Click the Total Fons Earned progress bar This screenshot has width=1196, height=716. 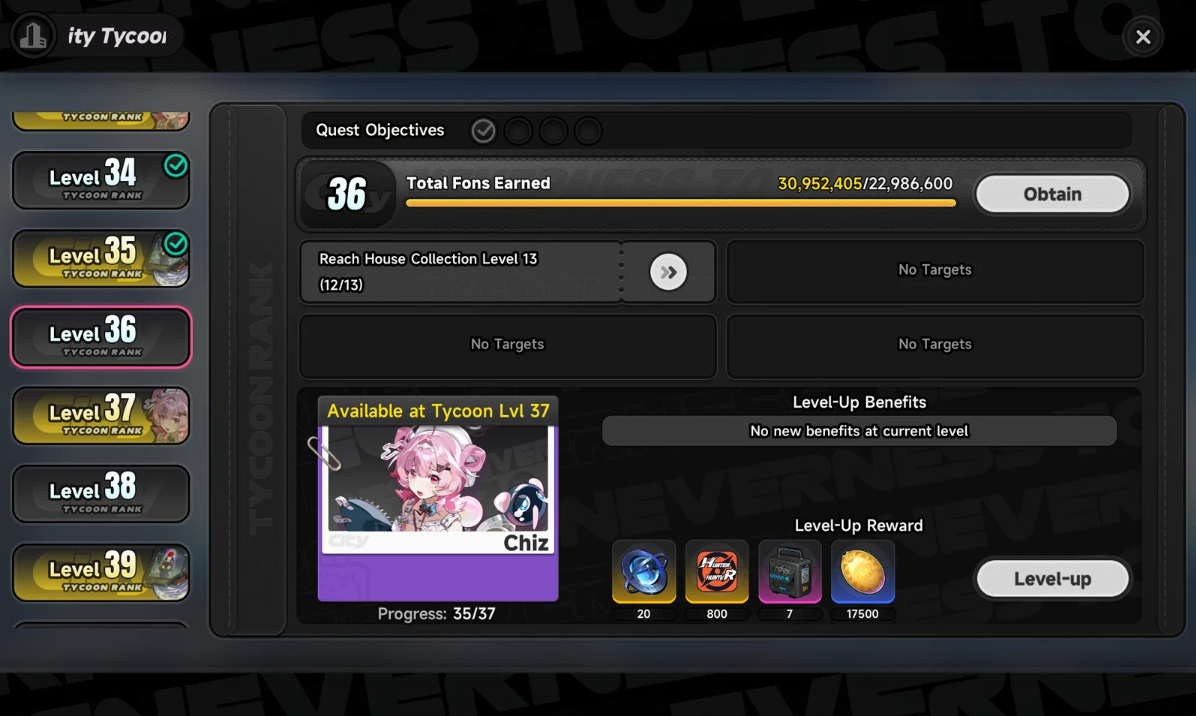pos(680,204)
